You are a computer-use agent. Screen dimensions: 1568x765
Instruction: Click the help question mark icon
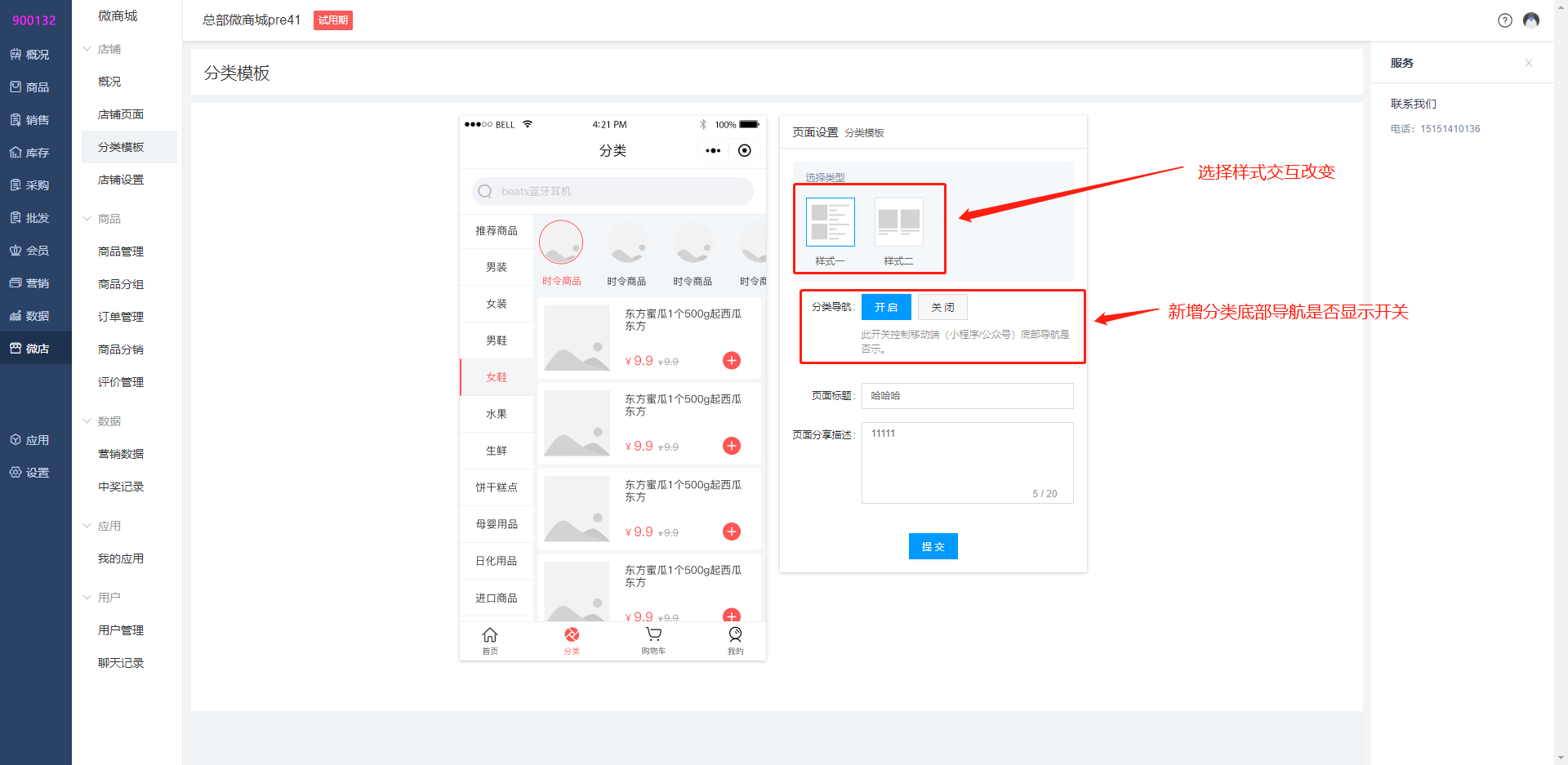(x=1504, y=20)
